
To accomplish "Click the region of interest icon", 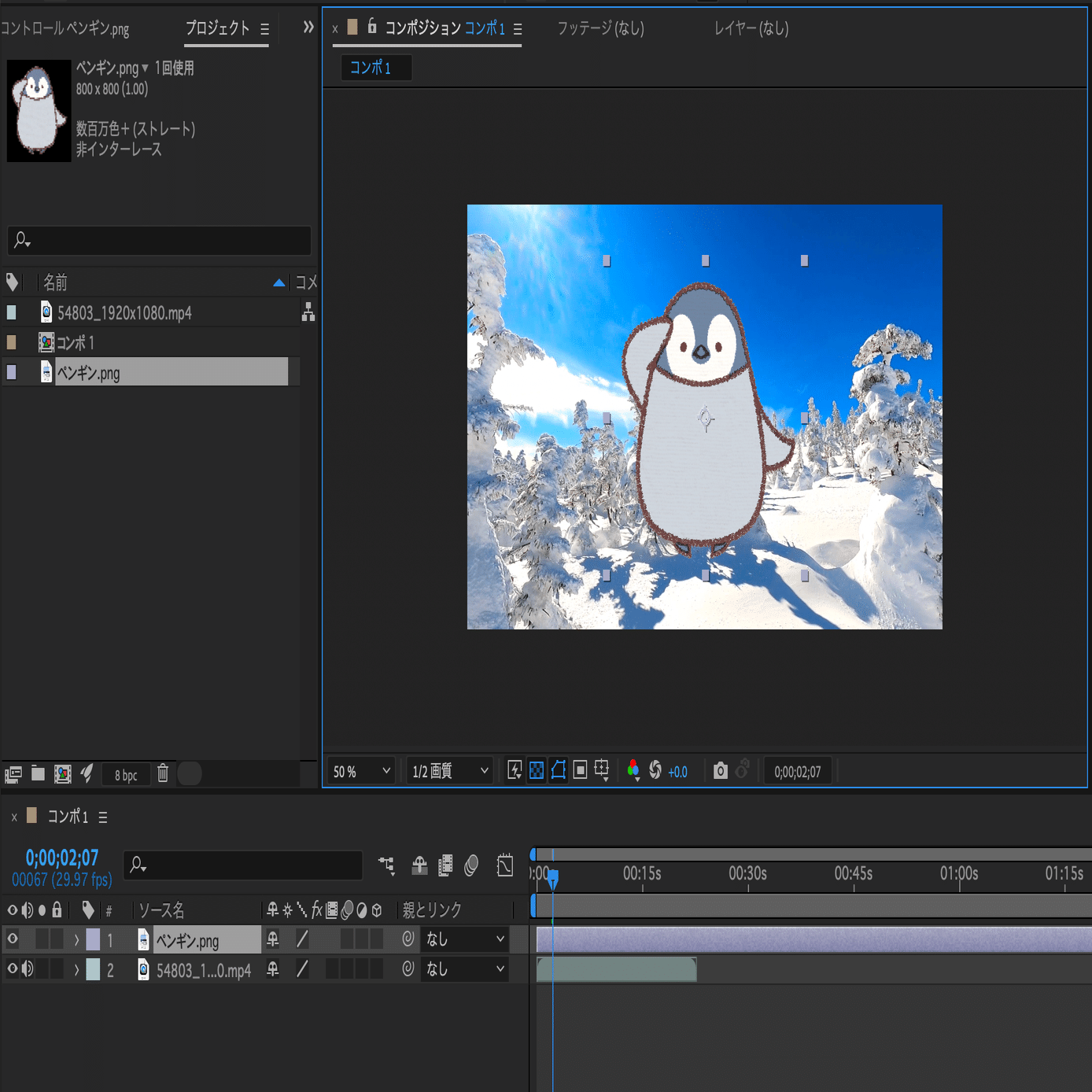I will pyautogui.click(x=580, y=771).
